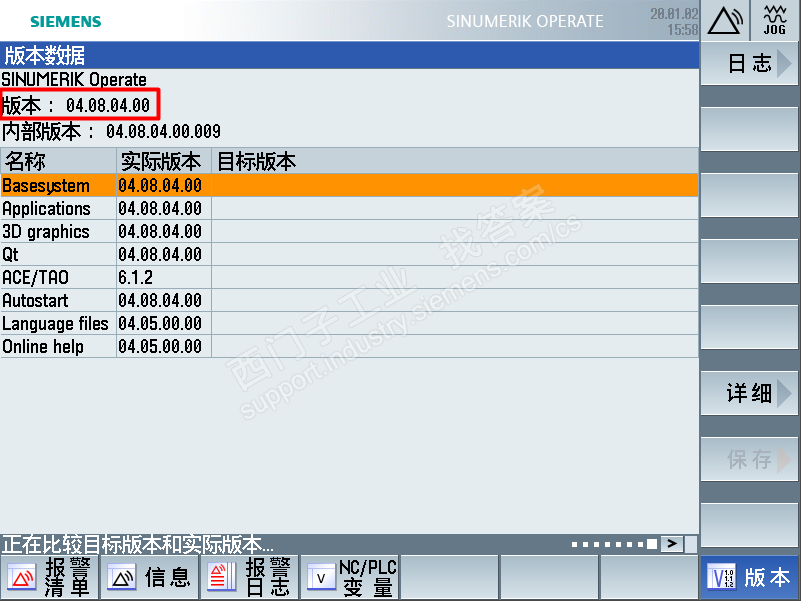Image resolution: width=801 pixels, height=601 pixels.
Task: Open the alarm bell icon at top right
Action: [724, 21]
